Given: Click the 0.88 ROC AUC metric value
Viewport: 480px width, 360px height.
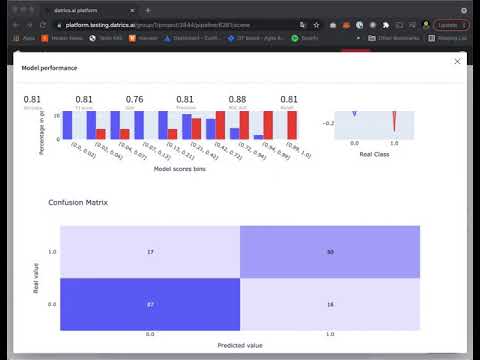Looking at the screenshot, I should (x=237, y=99).
